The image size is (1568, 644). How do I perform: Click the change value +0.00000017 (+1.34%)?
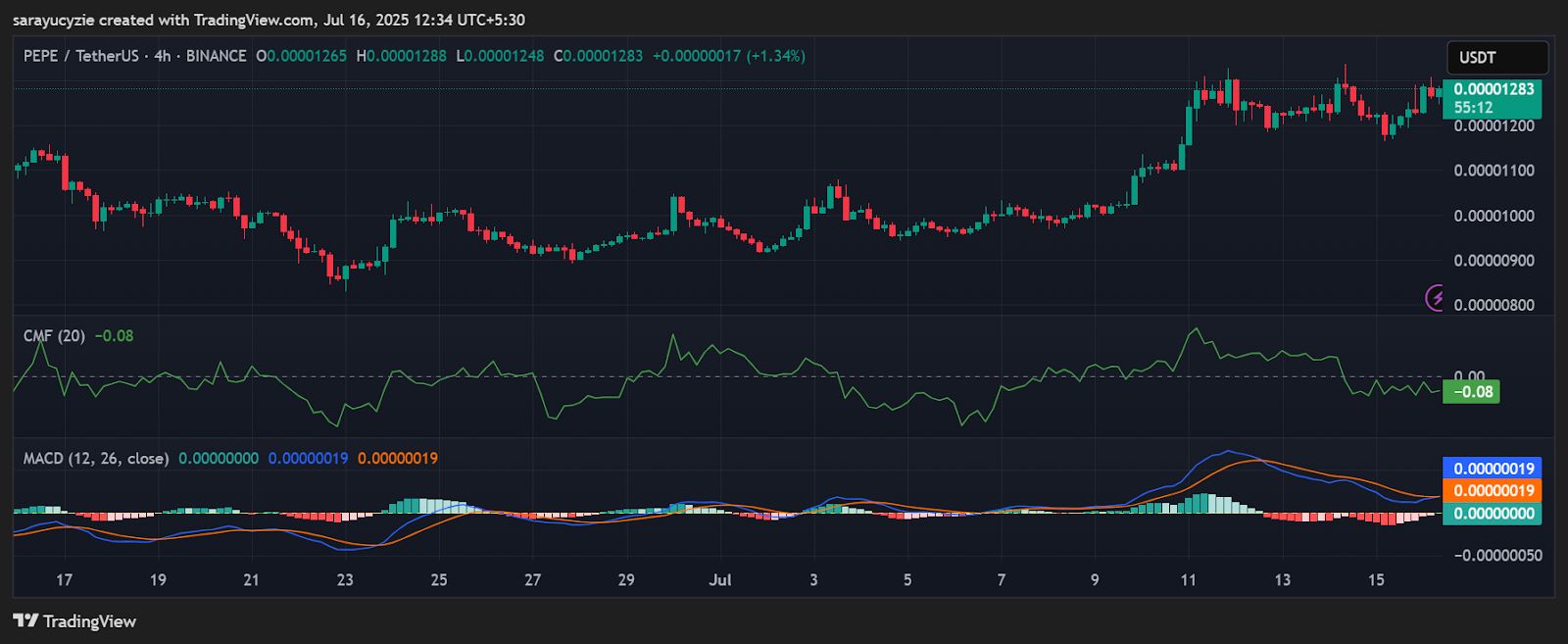729,56
